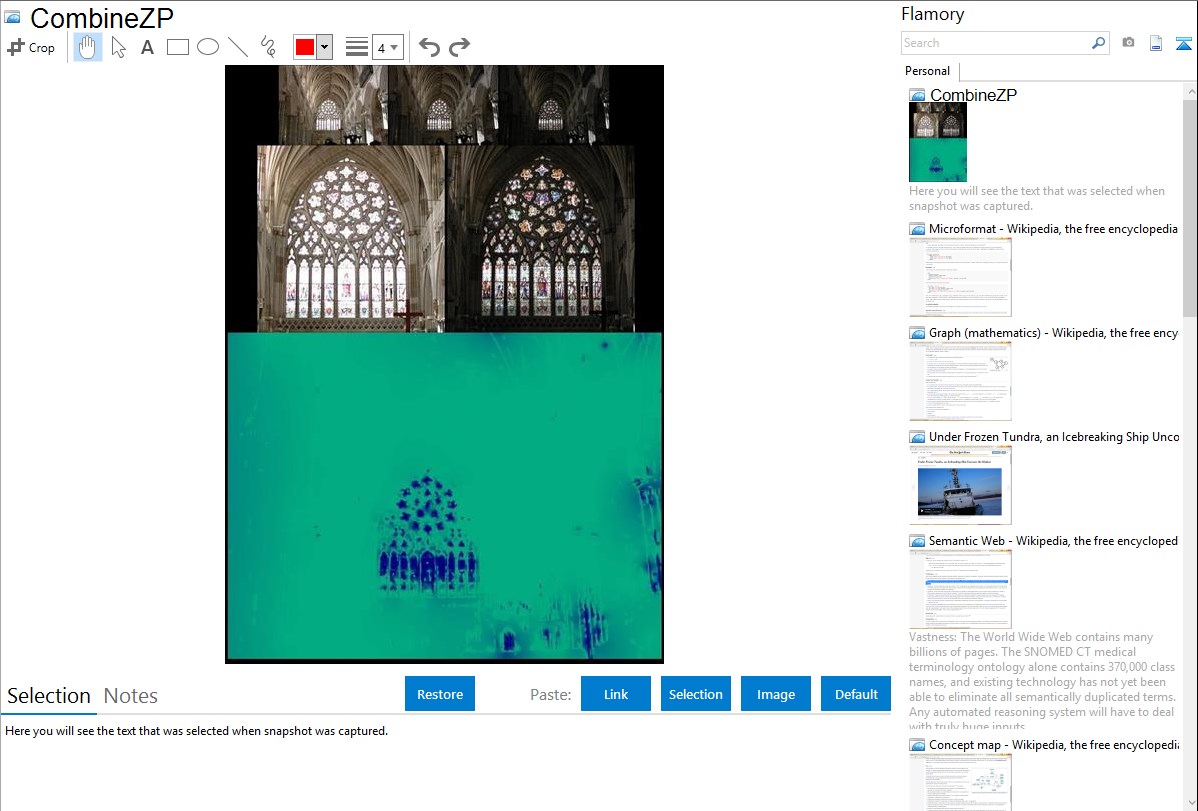Open the Semantic Web snapshot thumbnail
This screenshot has height=811, width=1198.
pos(960,589)
